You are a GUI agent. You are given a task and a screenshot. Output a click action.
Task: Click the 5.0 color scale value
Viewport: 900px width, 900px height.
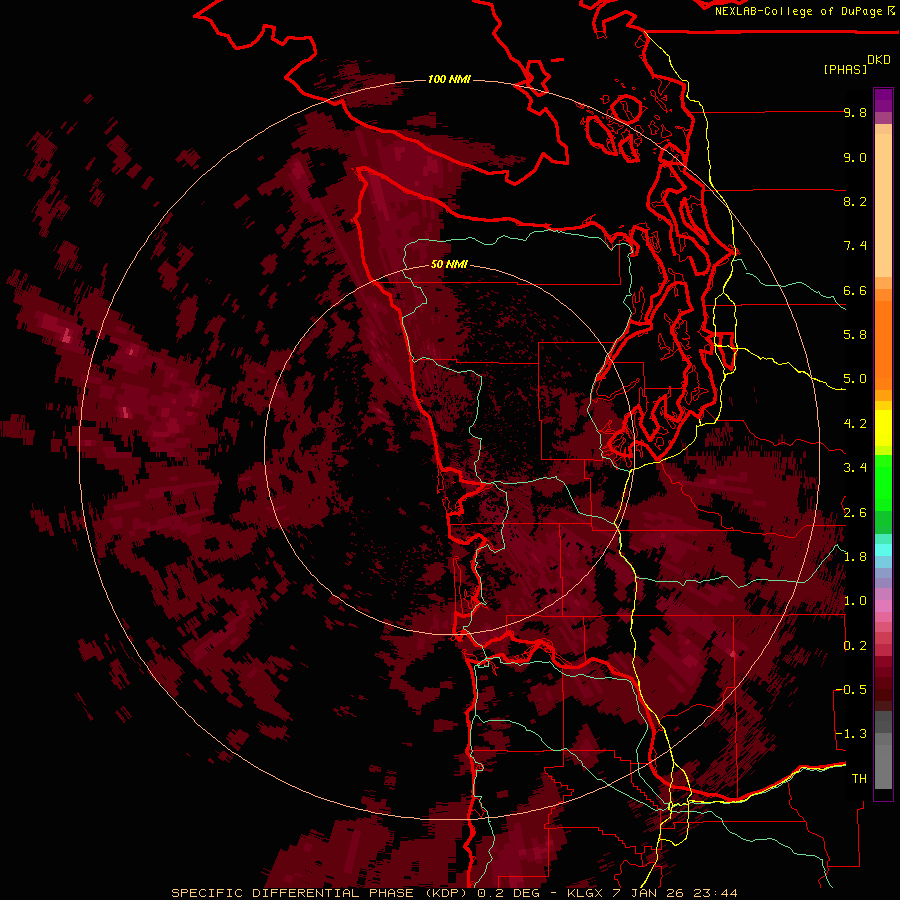tap(855, 379)
